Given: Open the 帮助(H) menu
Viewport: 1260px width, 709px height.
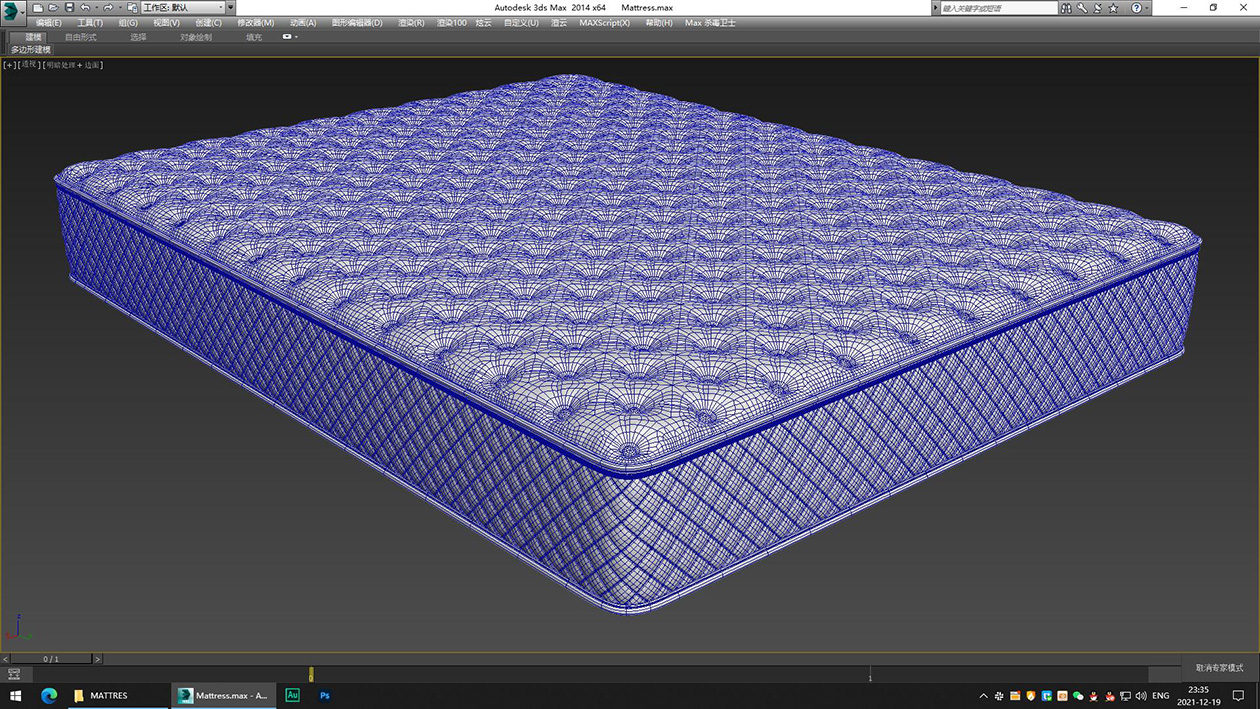Looking at the screenshot, I should click(x=659, y=23).
